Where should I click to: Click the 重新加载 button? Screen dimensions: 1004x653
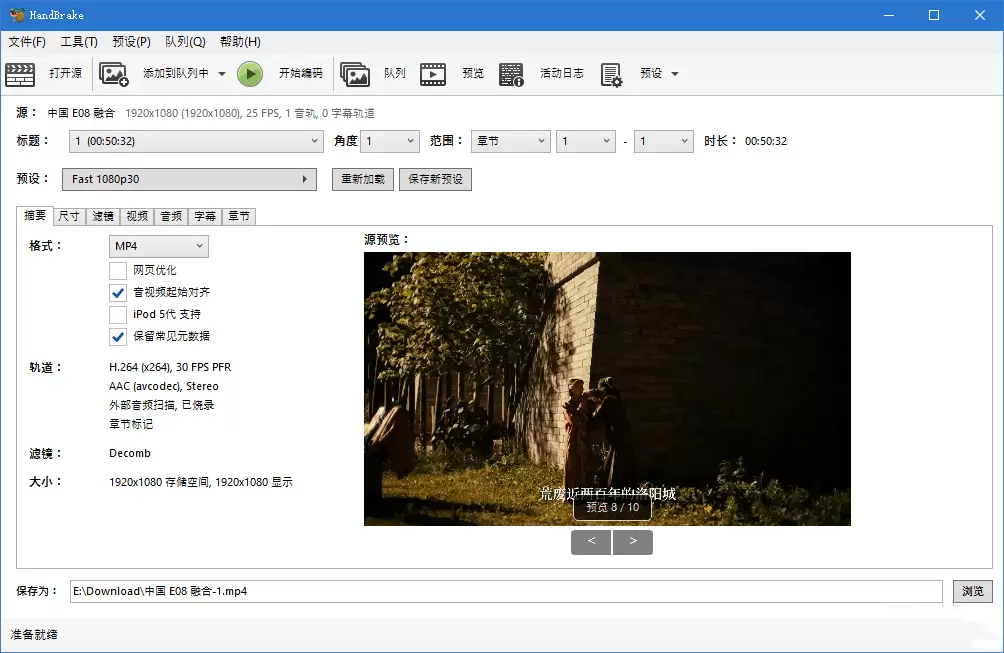pos(362,179)
